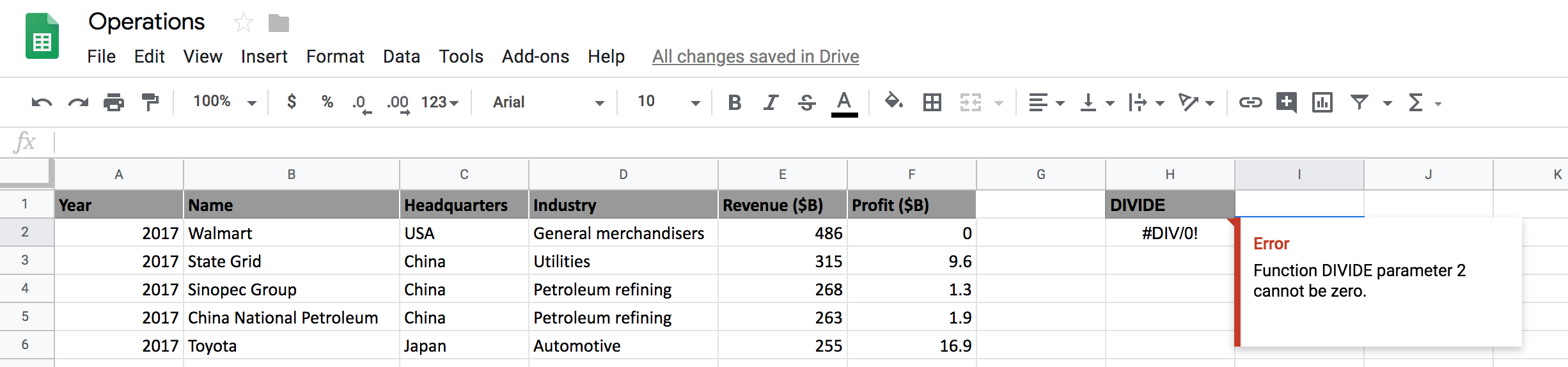The width and height of the screenshot is (1568, 367).
Task: Open vertical align dropdown
Action: coord(1097,102)
